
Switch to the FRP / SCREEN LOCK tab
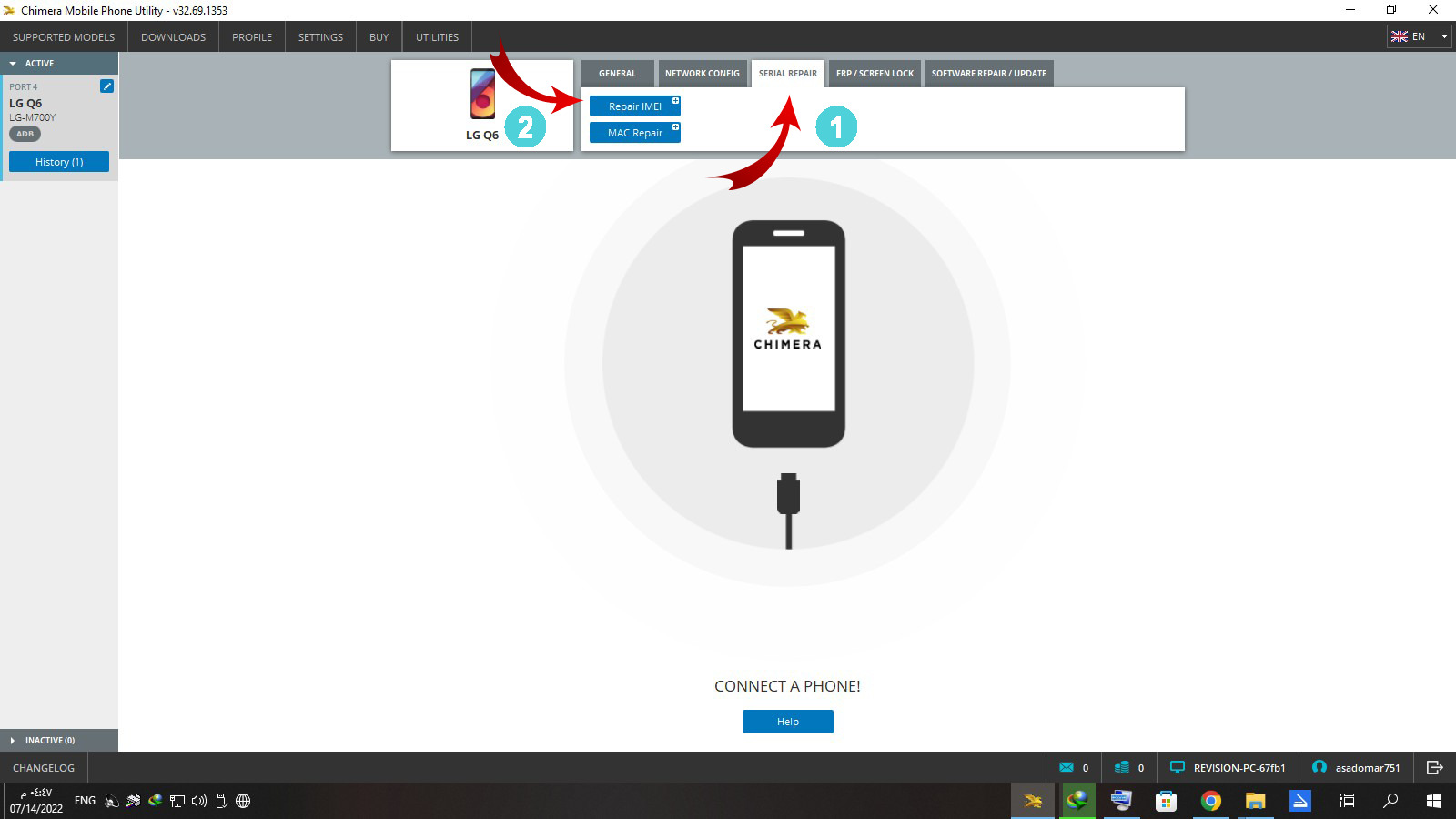click(875, 74)
